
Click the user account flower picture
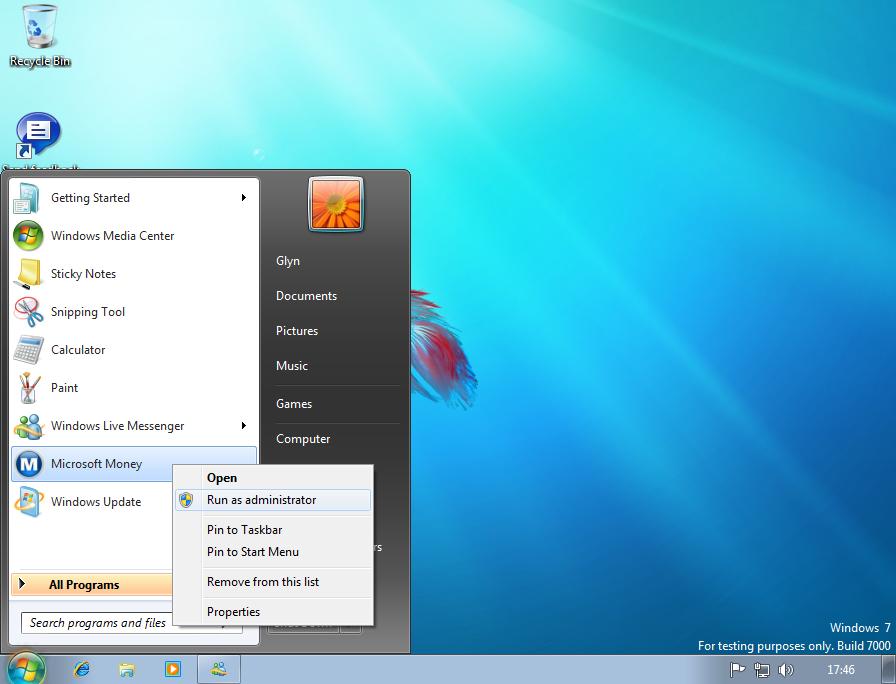[x=335, y=204]
